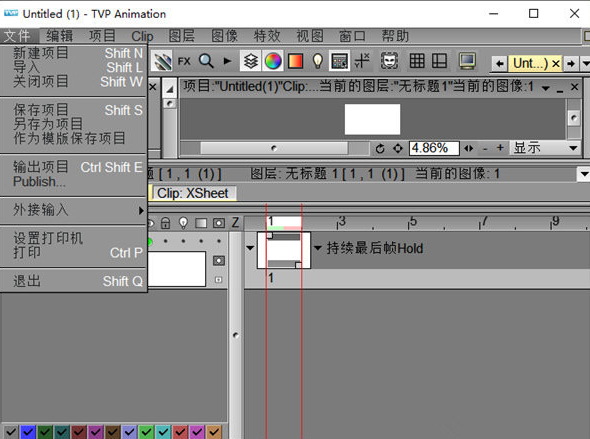The width and height of the screenshot is (590, 439).
Task: Toggle the layer lock column icon
Action: 165,223
